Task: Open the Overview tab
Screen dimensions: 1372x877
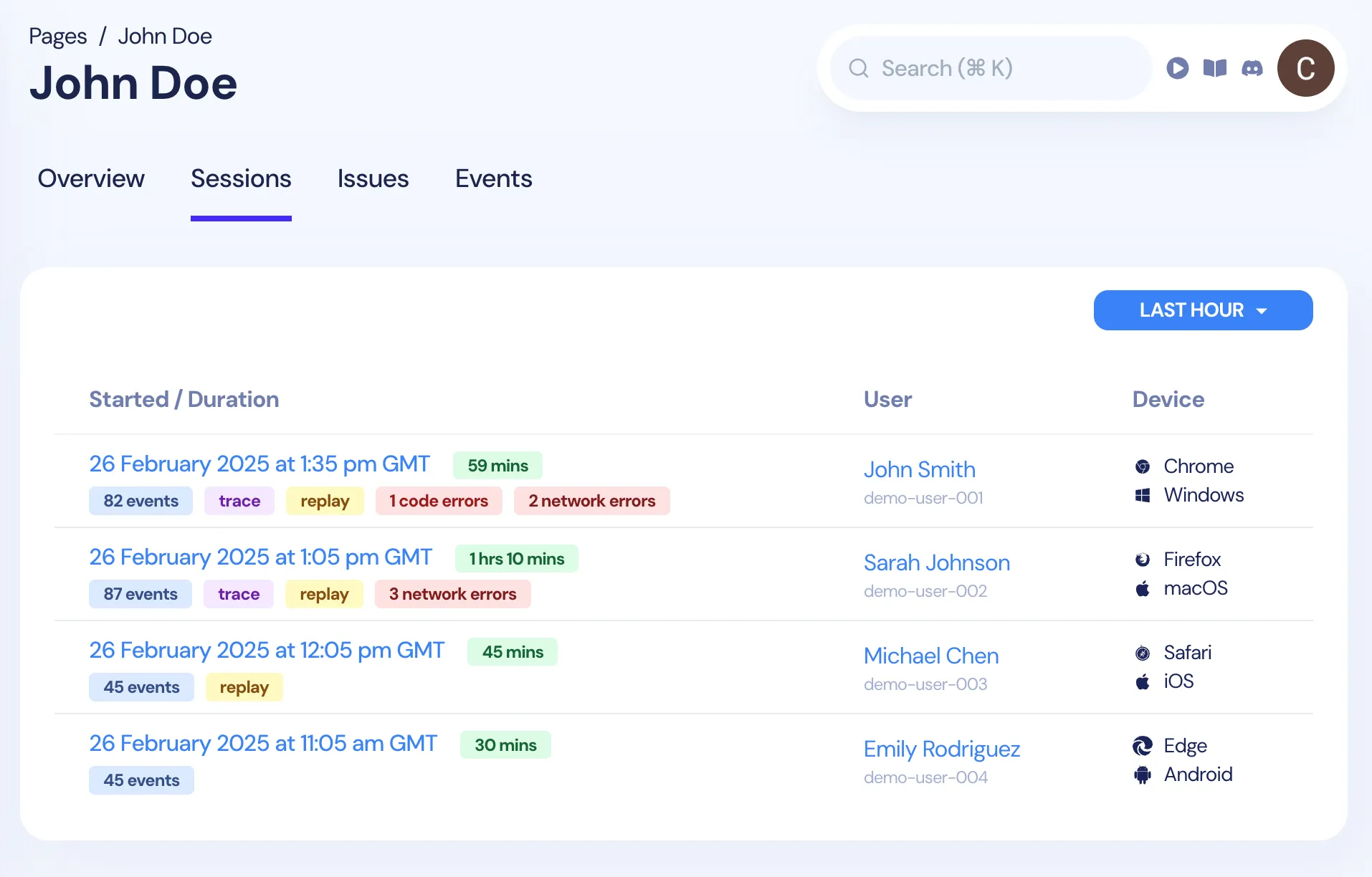Action: [x=91, y=179]
